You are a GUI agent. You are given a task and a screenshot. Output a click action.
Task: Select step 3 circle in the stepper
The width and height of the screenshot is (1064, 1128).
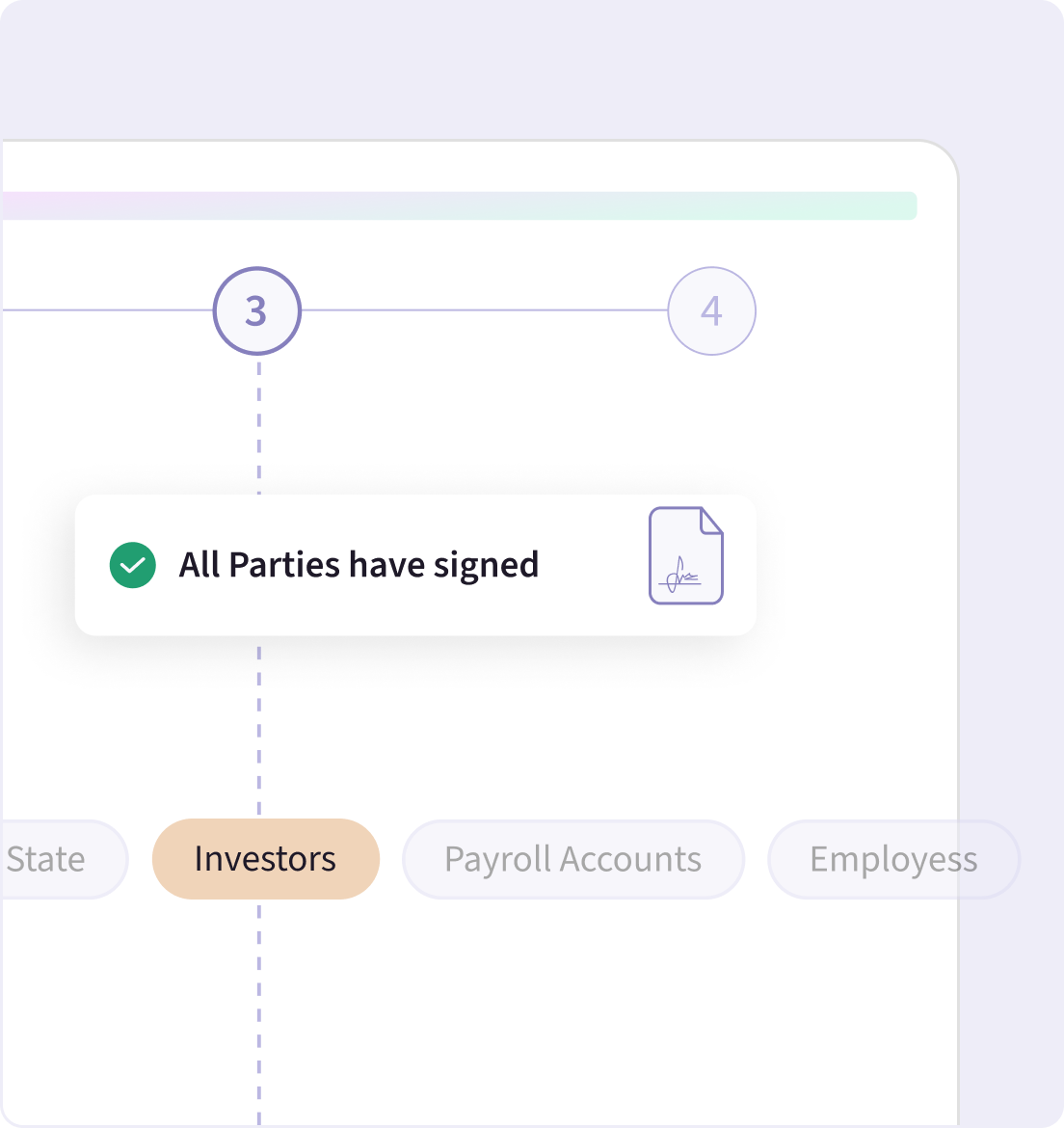click(x=256, y=310)
